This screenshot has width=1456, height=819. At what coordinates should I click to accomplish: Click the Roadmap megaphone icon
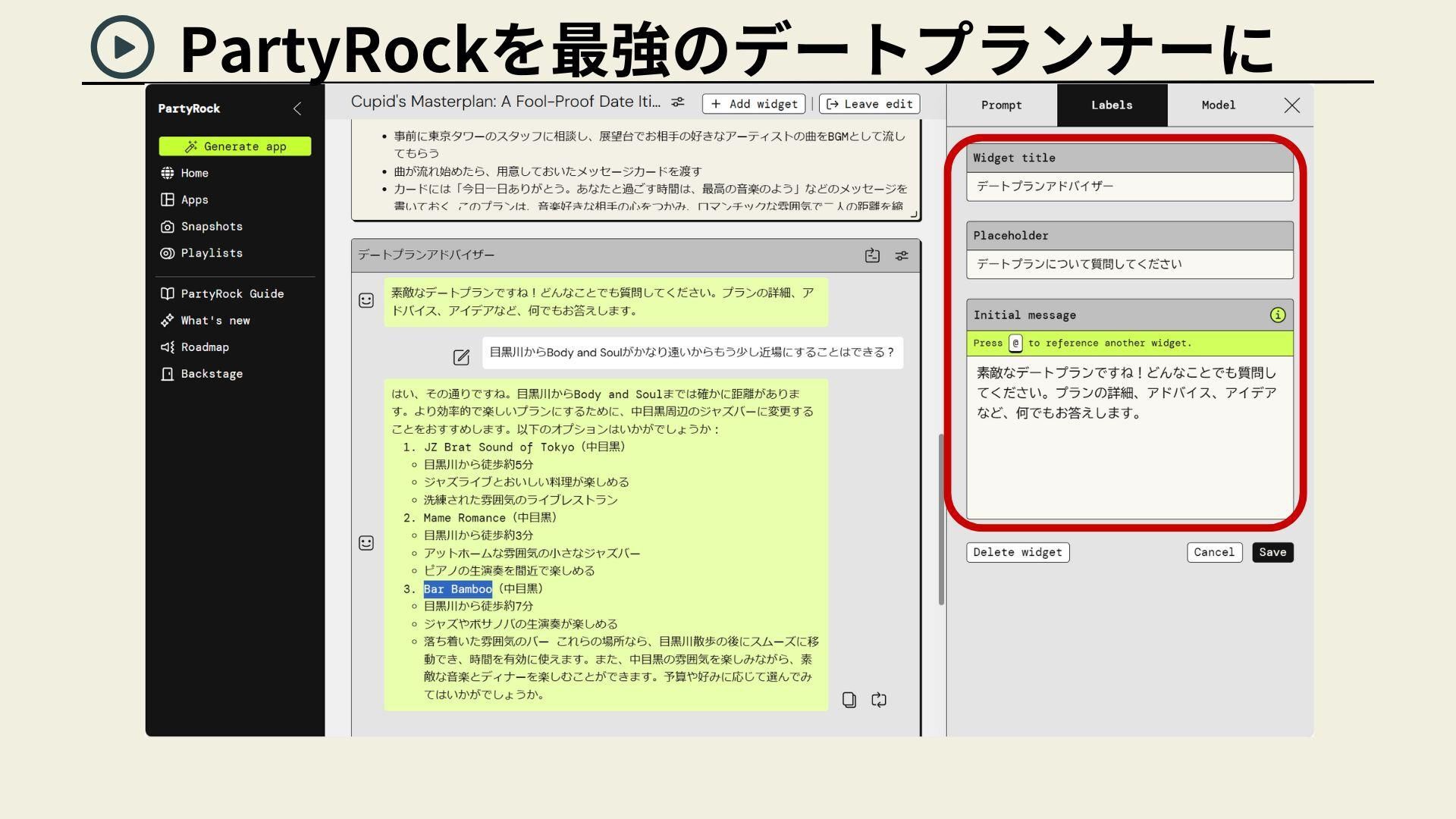click(x=168, y=347)
